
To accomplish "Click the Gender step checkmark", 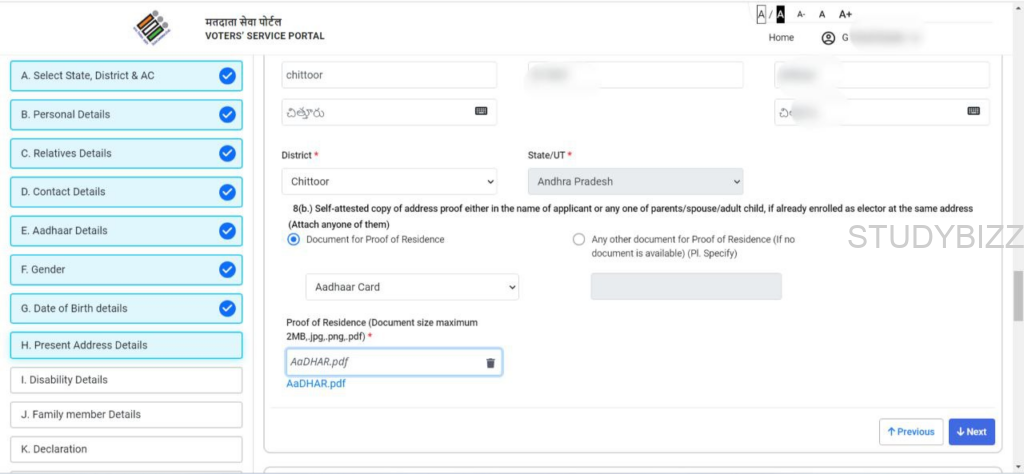I will [227, 269].
